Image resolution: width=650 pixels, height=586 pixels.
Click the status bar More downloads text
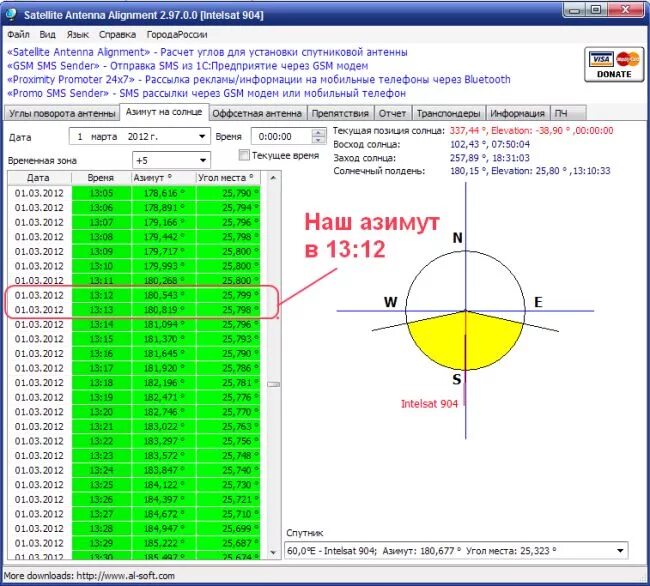click(x=89, y=576)
